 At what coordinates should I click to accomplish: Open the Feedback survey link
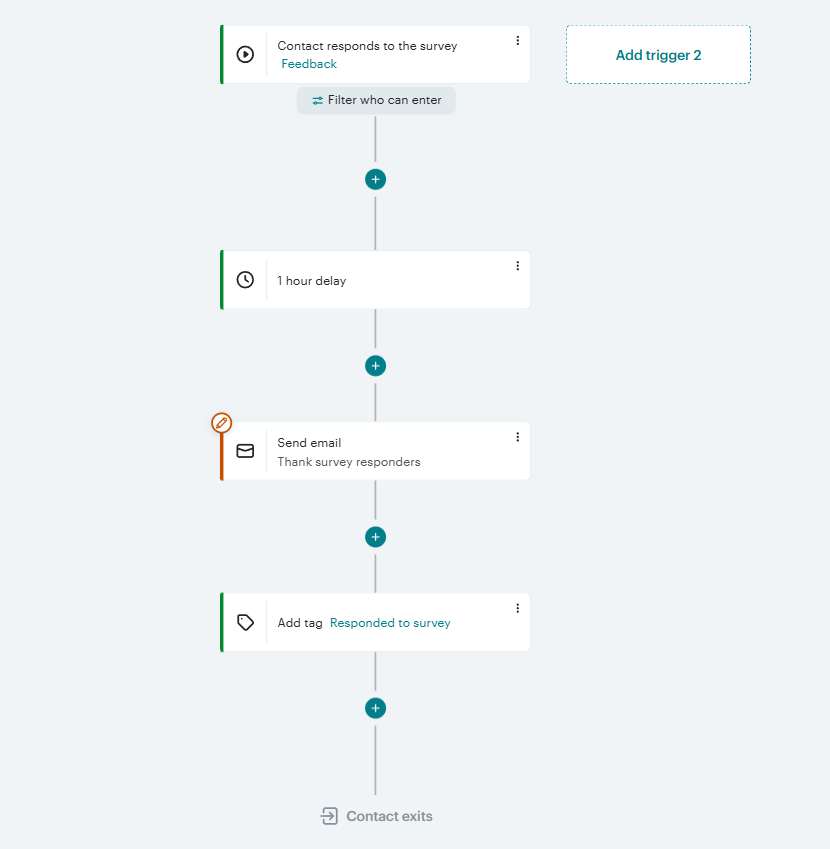[x=308, y=63]
